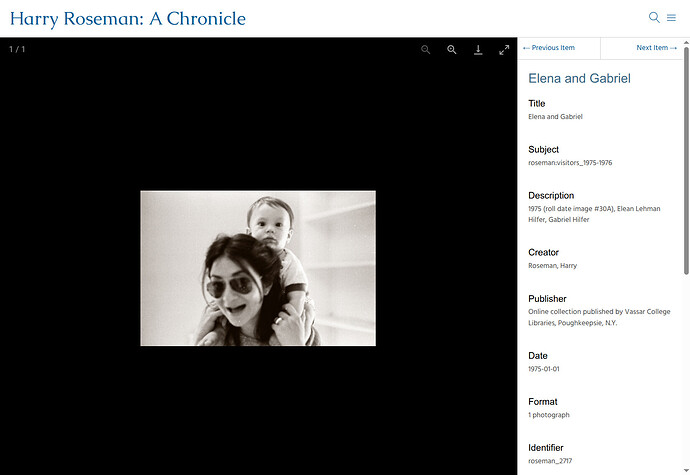Click the Title field label
Image resolution: width=690 pixels, height=475 pixels.
pos(536,103)
